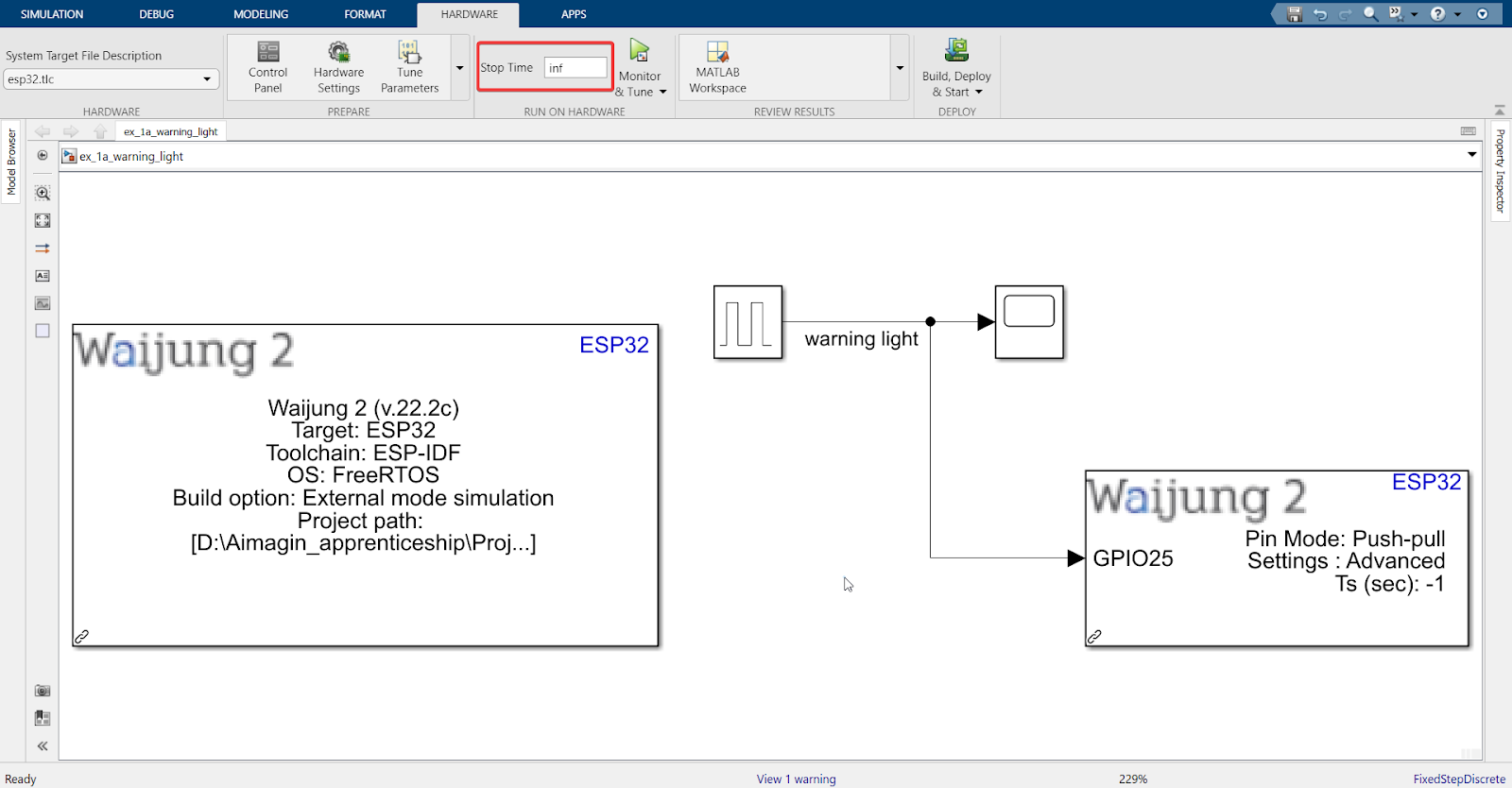
Task: Click the link badge on GPIO25 block
Action: click(1094, 637)
